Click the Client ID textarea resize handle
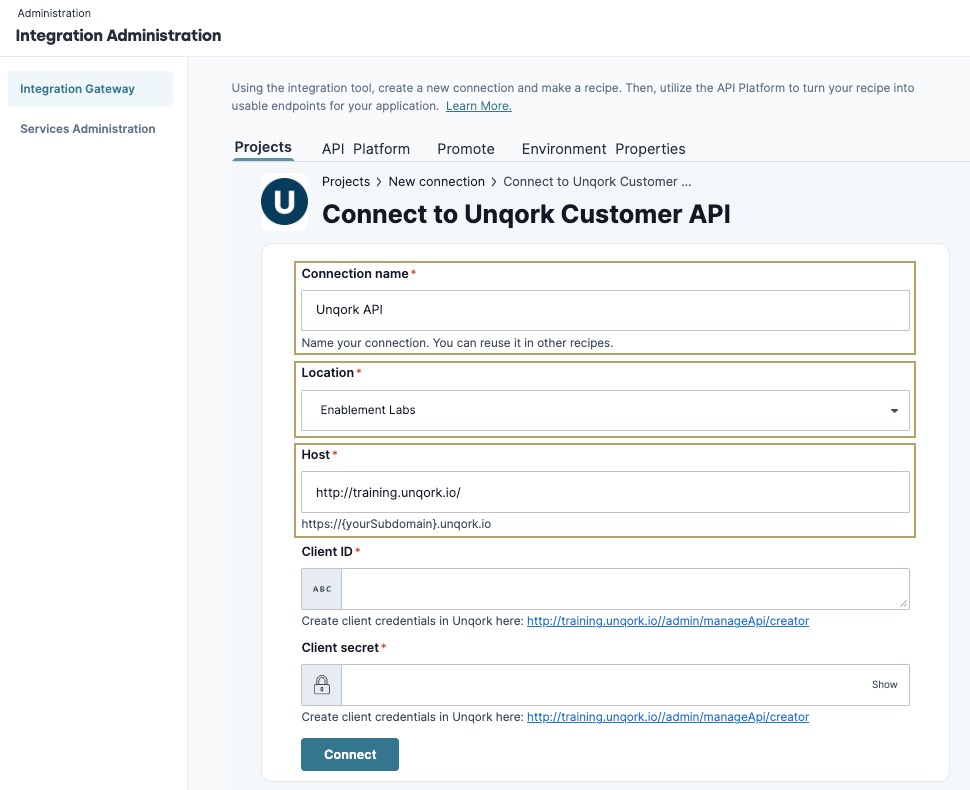Viewport: 970px width, 790px height. coord(903,603)
